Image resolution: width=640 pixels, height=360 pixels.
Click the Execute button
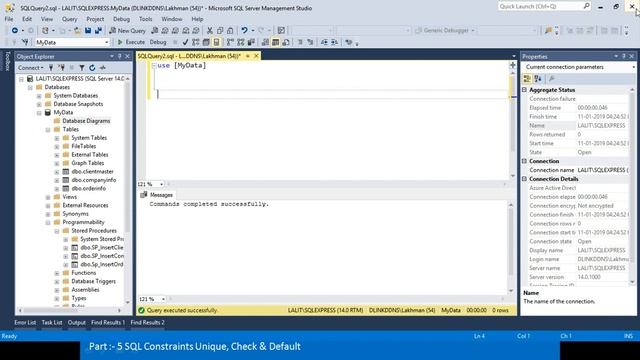coord(131,42)
